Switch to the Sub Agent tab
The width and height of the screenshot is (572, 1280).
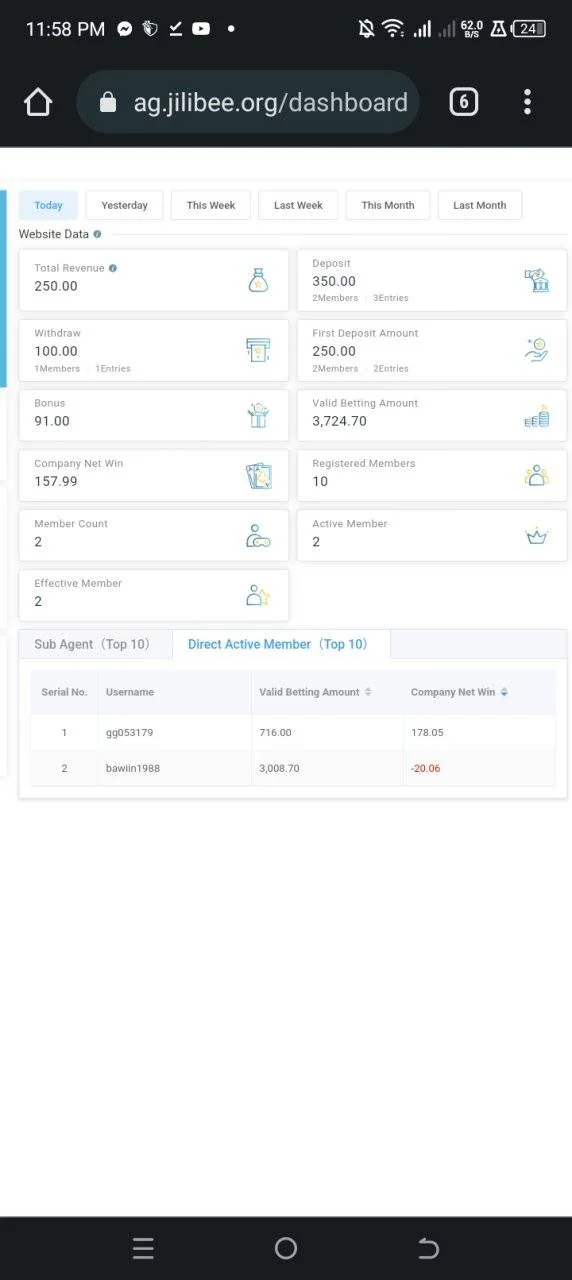click(x=92, y=644)
